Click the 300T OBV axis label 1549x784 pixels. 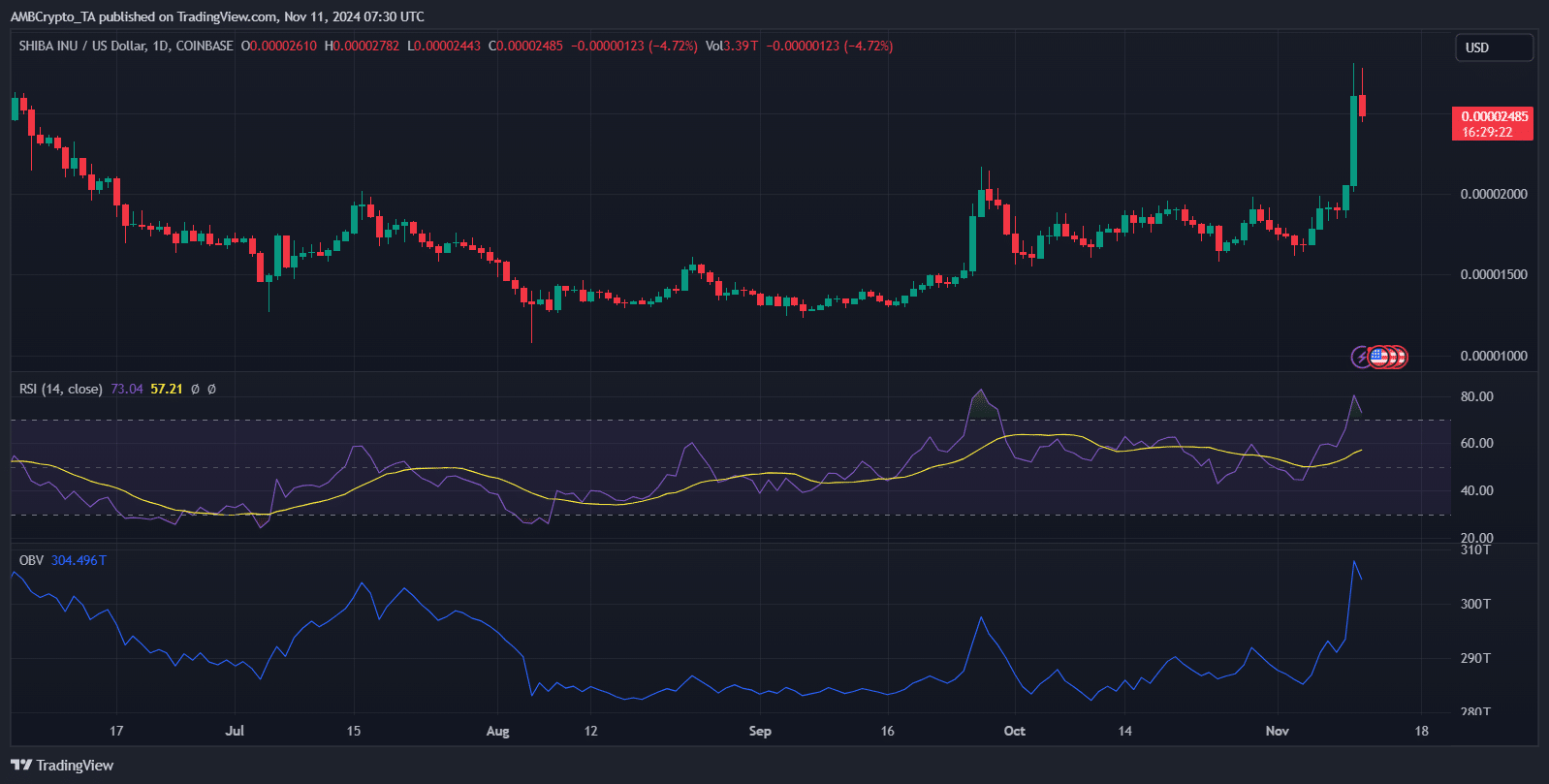[x=1475, y=604]
